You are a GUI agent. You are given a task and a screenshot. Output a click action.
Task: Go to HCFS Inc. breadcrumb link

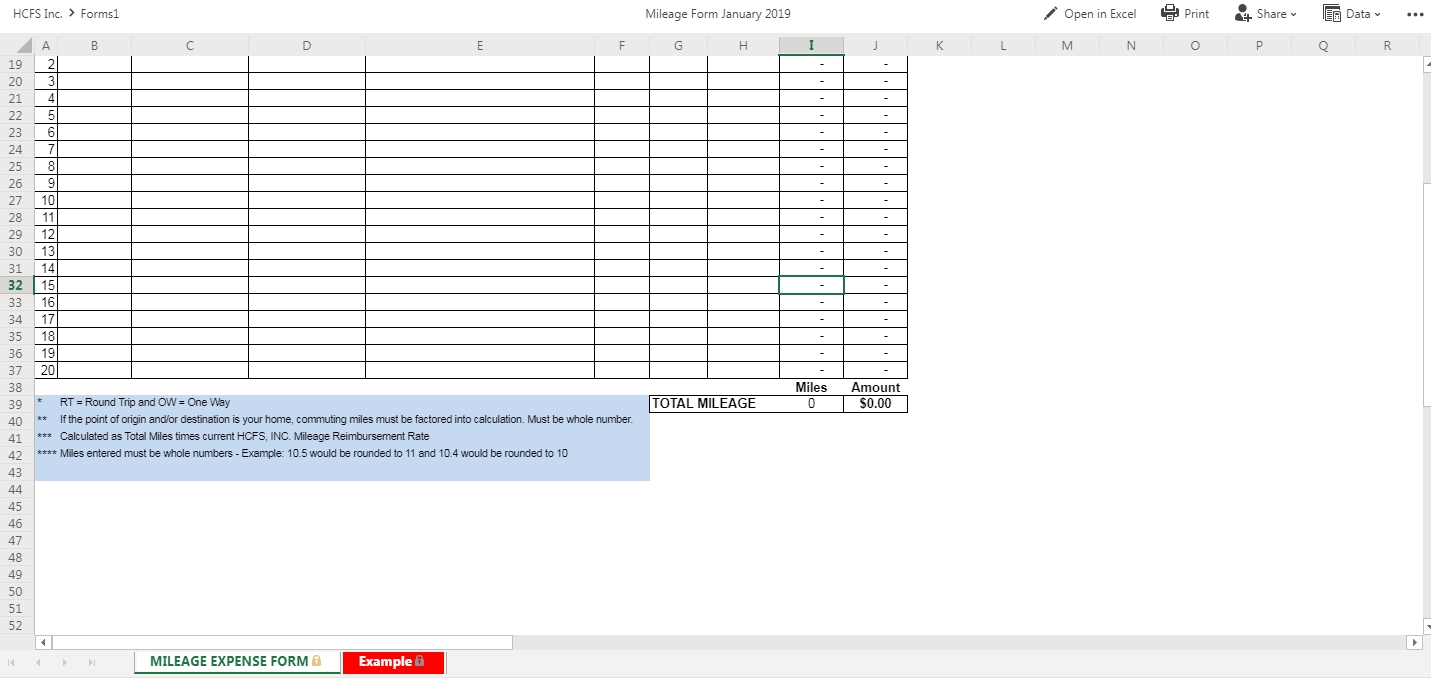(x=38, y=14)
